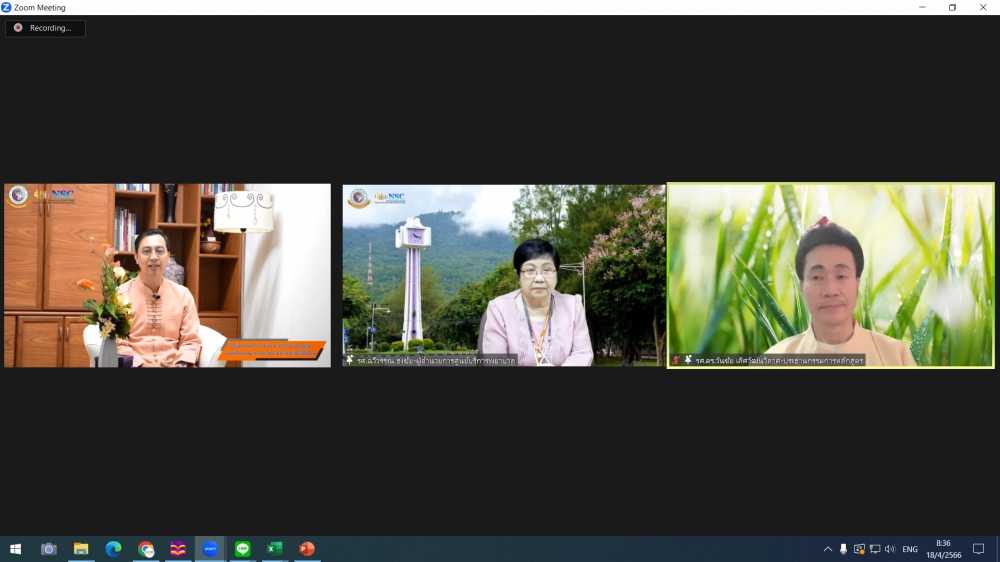Image resolution: width=1000 pixels, height=562 pixels.
Task: Open the LINE app from taskbar
Action: [x=242, y=549]
